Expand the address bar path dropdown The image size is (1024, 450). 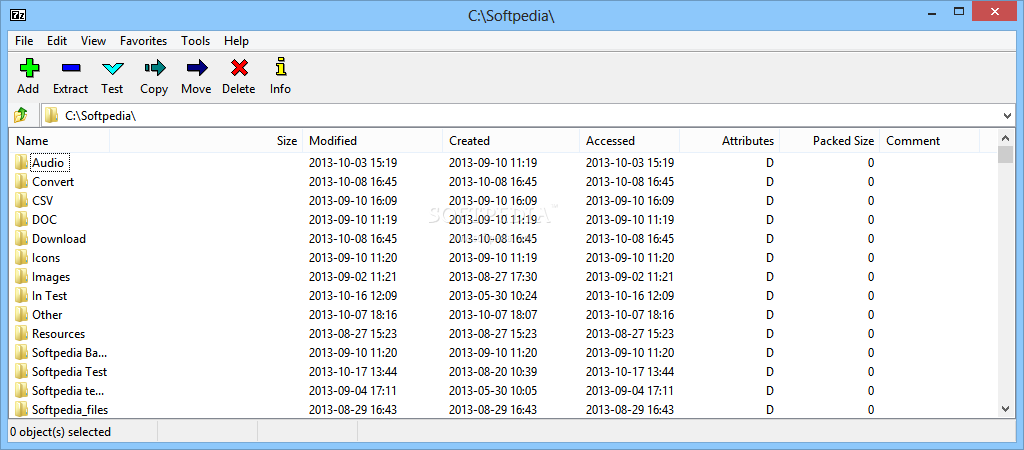click(1007, 116)
